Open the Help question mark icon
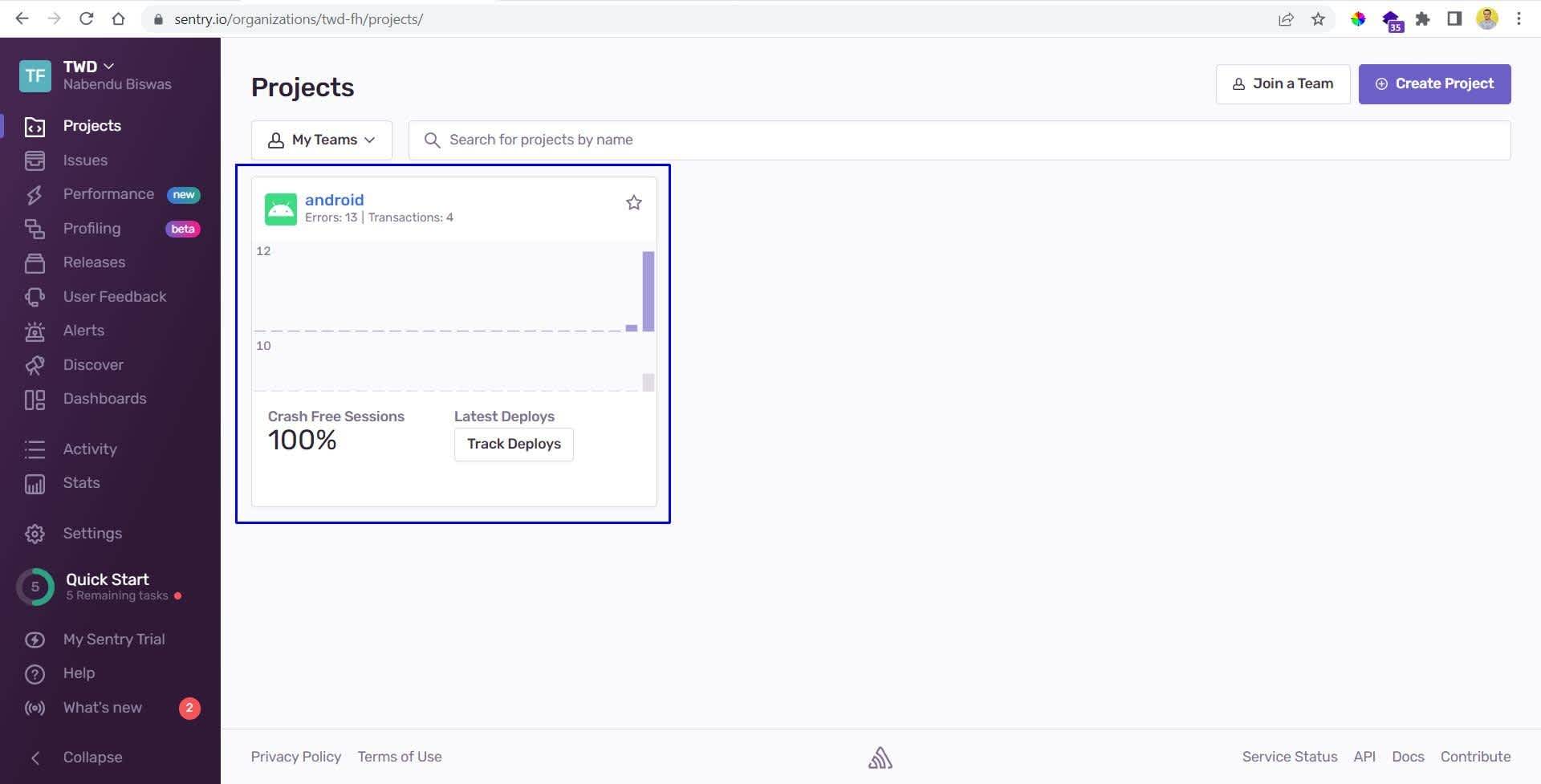This screenshot has height=784, width=1541. pos(35,674)
